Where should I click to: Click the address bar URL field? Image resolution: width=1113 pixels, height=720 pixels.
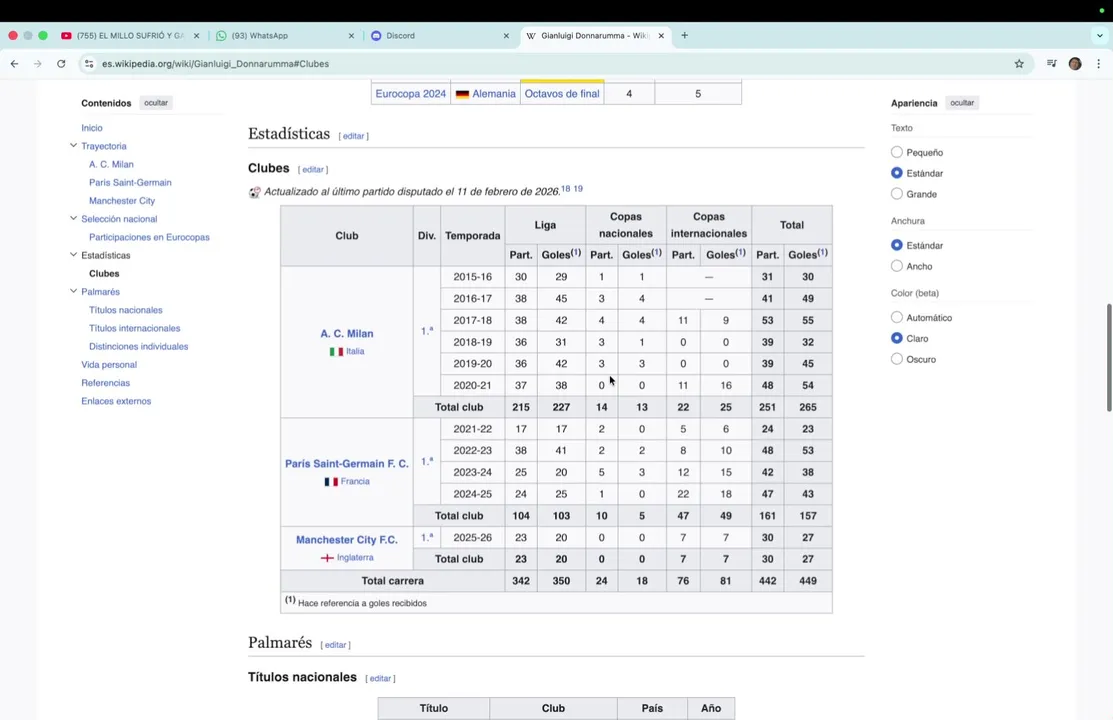(x=554, y=64)
